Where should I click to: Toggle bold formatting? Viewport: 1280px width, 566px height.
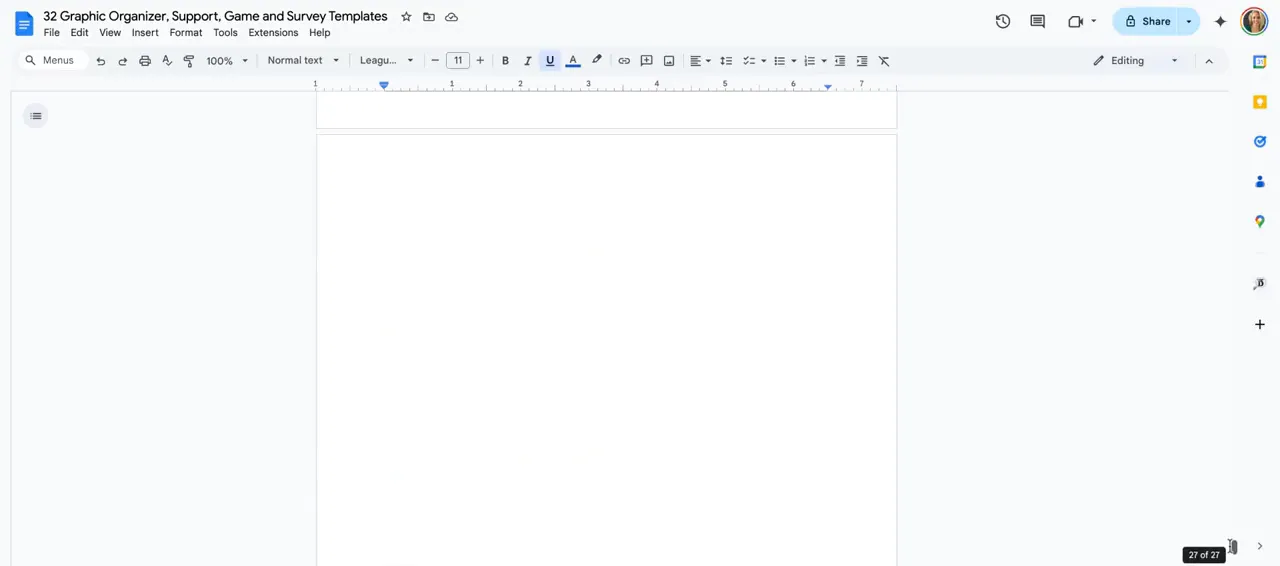pos(505,61)
